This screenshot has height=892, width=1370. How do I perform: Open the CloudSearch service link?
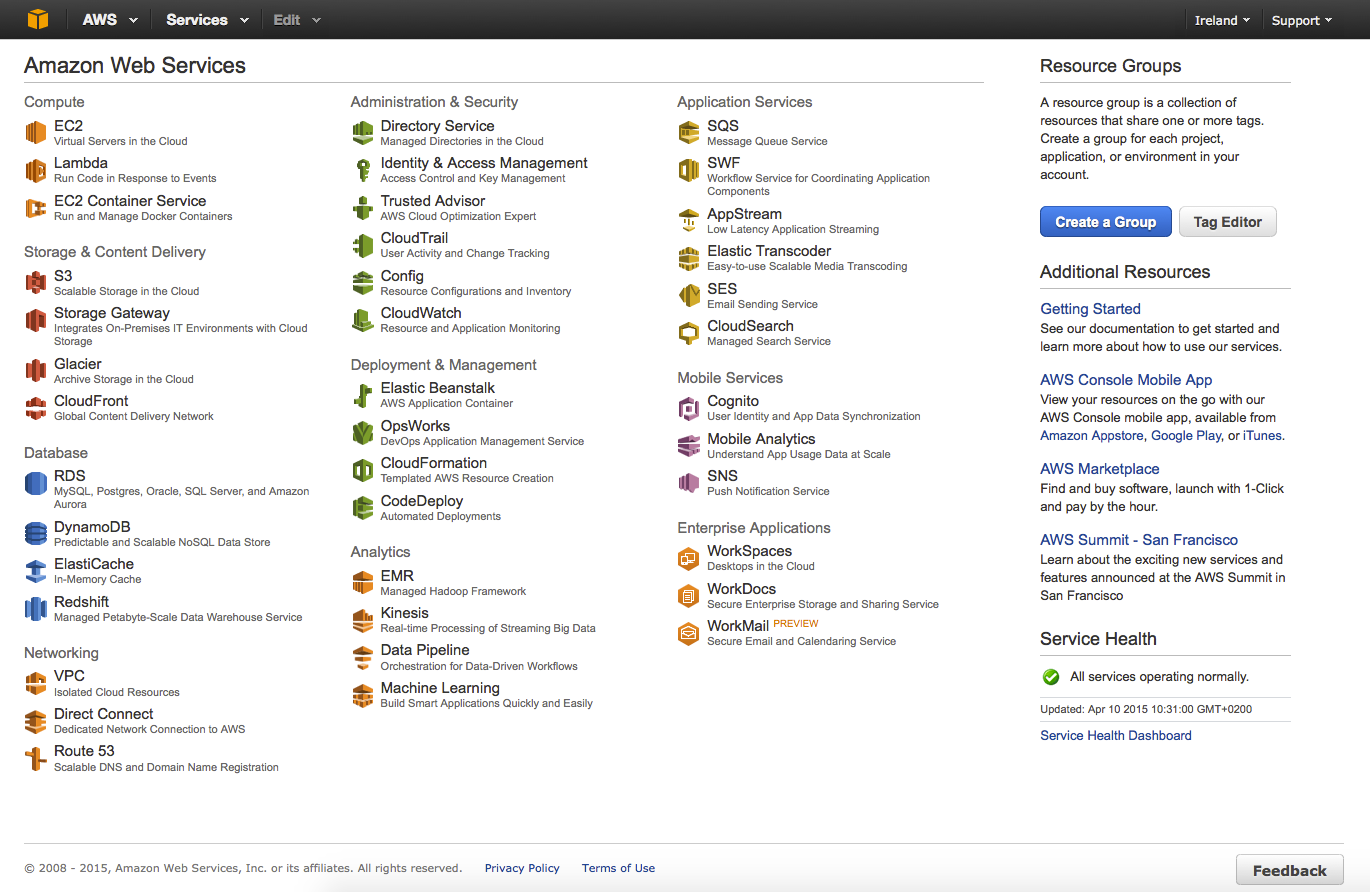coord(751,326)
